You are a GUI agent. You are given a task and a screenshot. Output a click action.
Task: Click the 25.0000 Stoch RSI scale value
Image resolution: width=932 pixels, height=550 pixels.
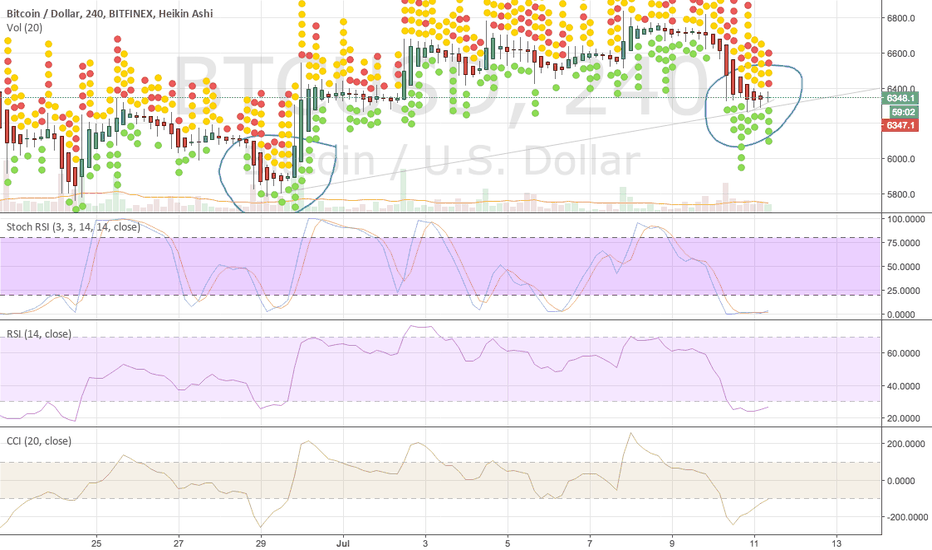(901, 291)
